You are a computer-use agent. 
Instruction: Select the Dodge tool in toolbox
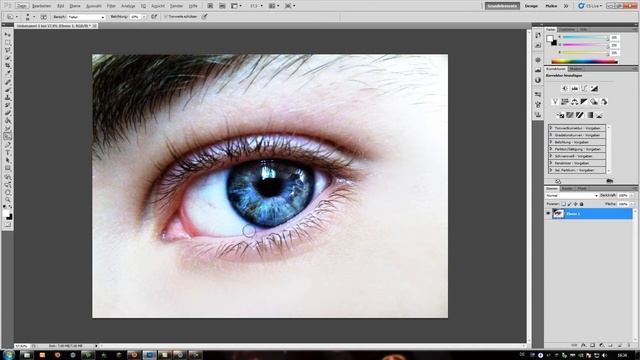[x=8, y=136]
